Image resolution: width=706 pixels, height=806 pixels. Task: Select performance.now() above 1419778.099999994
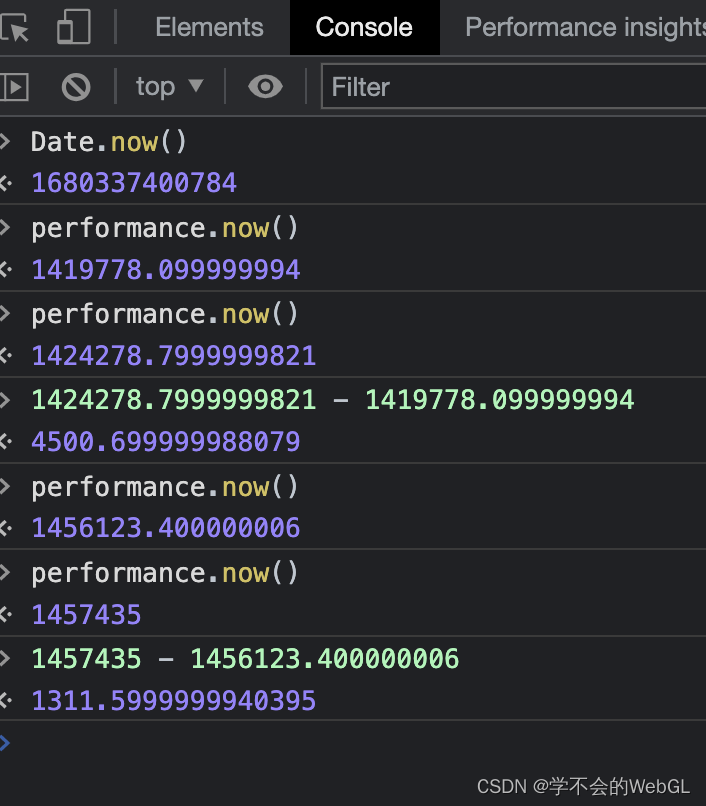coord(165,228)
